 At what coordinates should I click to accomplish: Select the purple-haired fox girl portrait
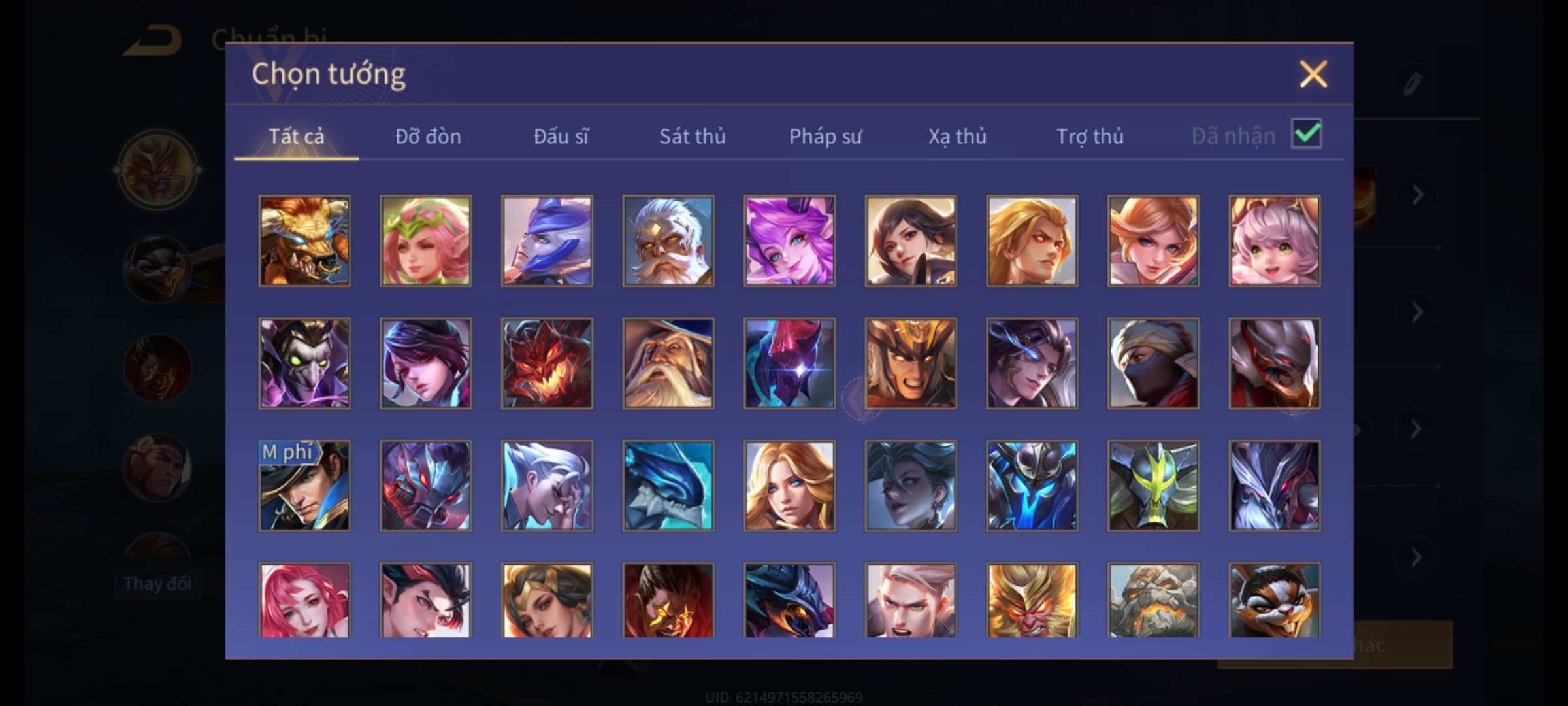pos(789,241)
